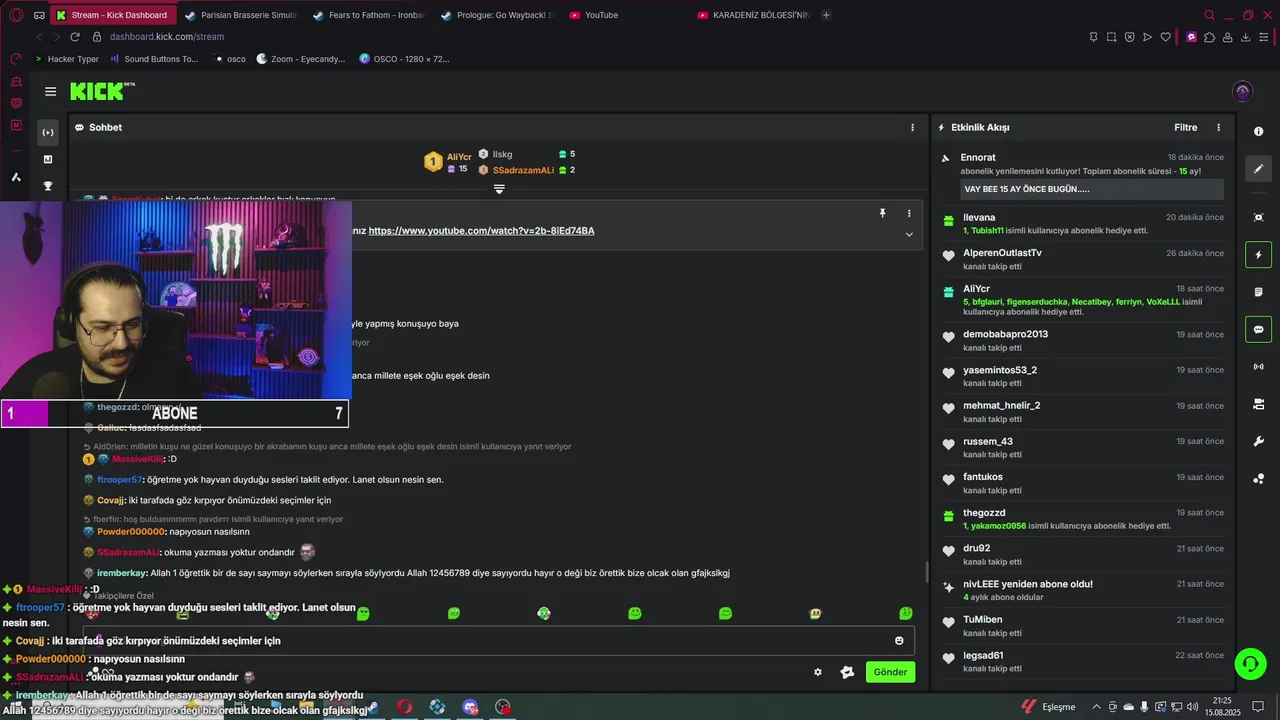Image resolution: width=1280 pixels, height=720 pixels.
Task: Open Zoom - Eyecandy bookmark
Action: click(x=301, y=59)
